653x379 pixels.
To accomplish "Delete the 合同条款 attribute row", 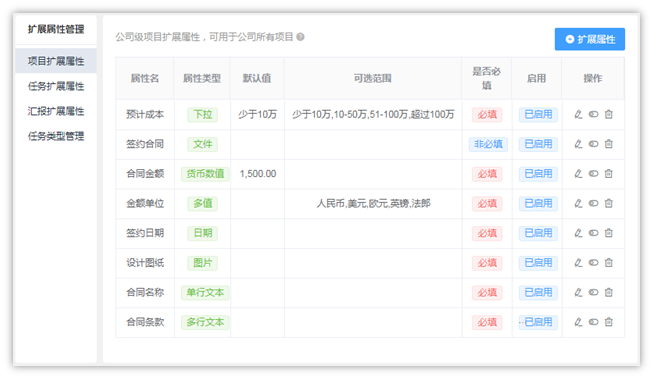I will tap(608, 322).
